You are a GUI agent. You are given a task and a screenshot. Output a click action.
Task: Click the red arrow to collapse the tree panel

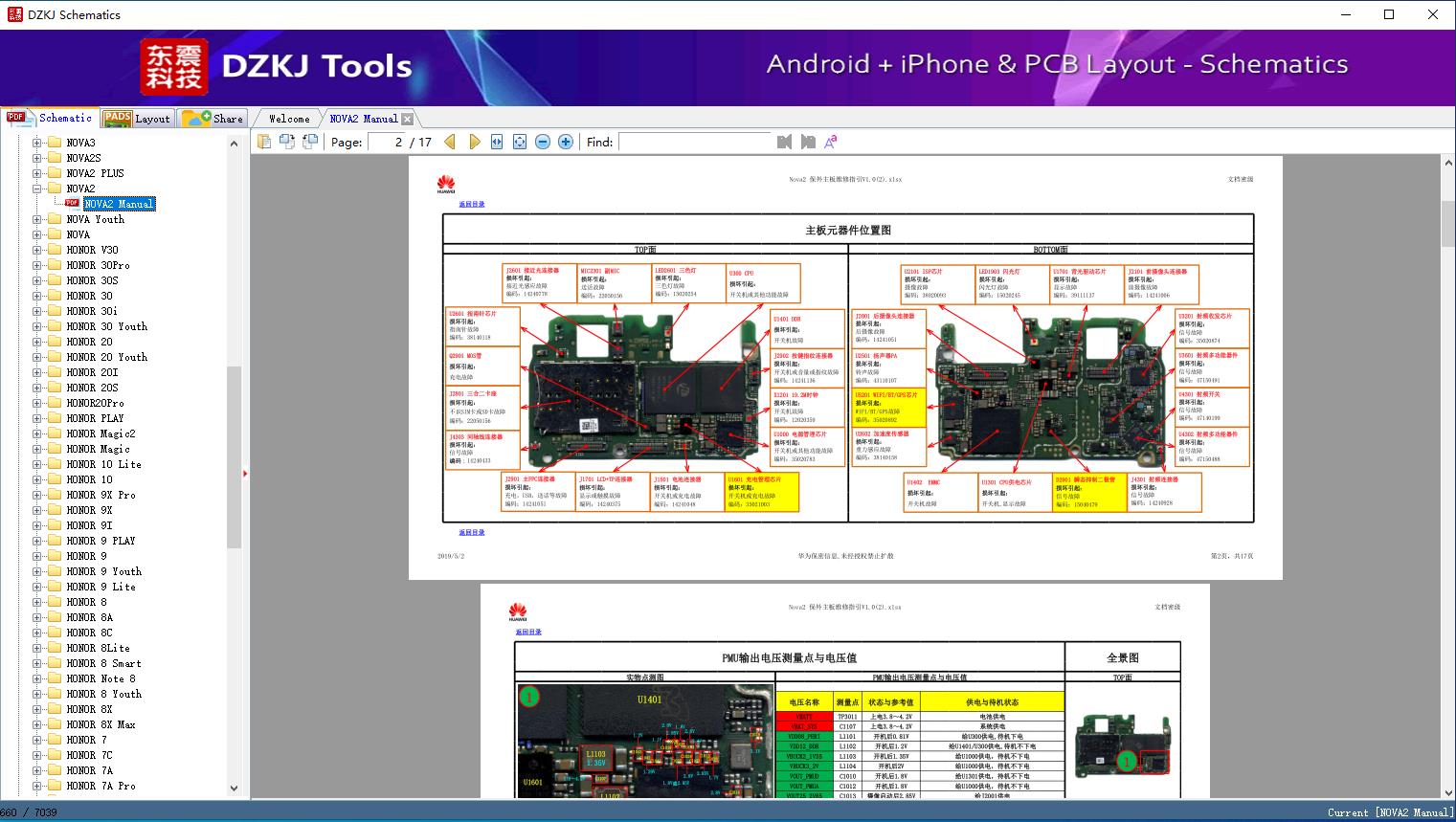[x=245, y=473]
